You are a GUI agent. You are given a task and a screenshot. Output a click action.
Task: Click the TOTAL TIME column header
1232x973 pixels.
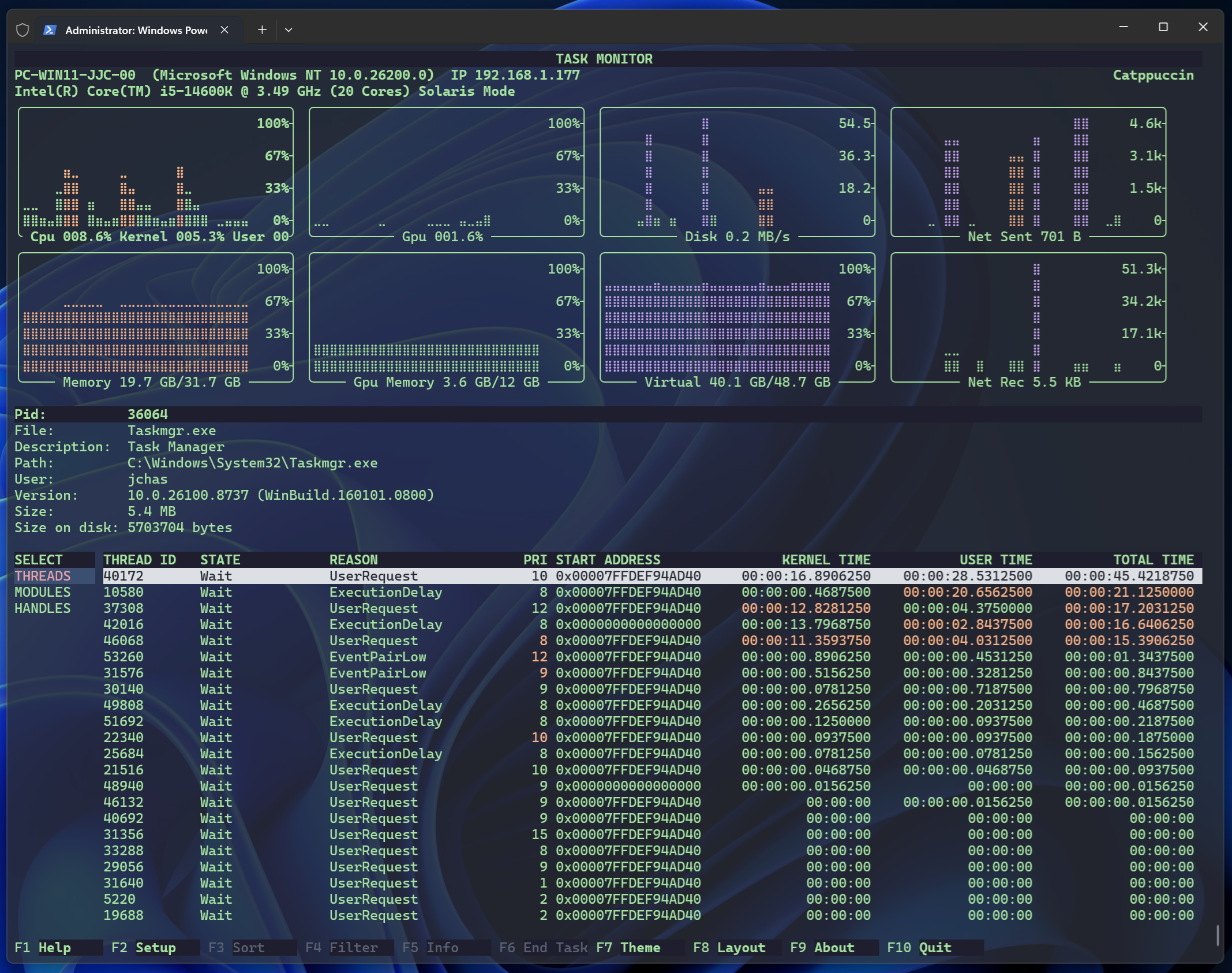pyautogui.click(x=1154, y=560)
